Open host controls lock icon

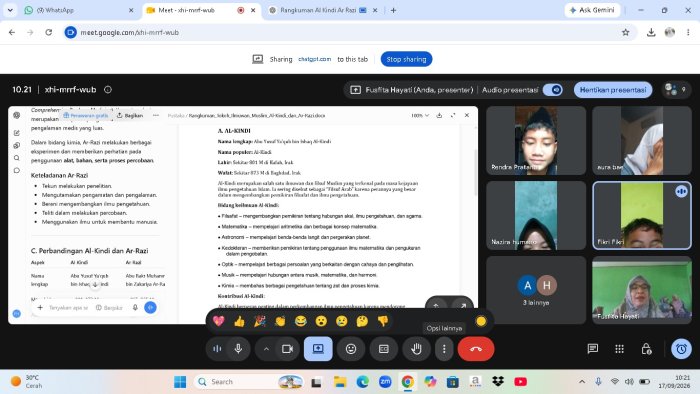click(646, 348)
